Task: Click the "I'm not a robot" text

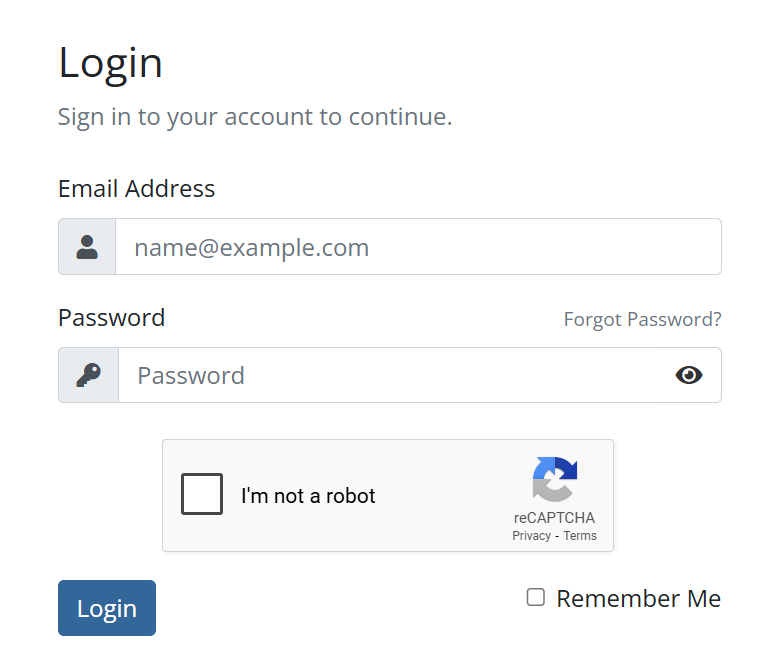Action: tap(308, 496)
